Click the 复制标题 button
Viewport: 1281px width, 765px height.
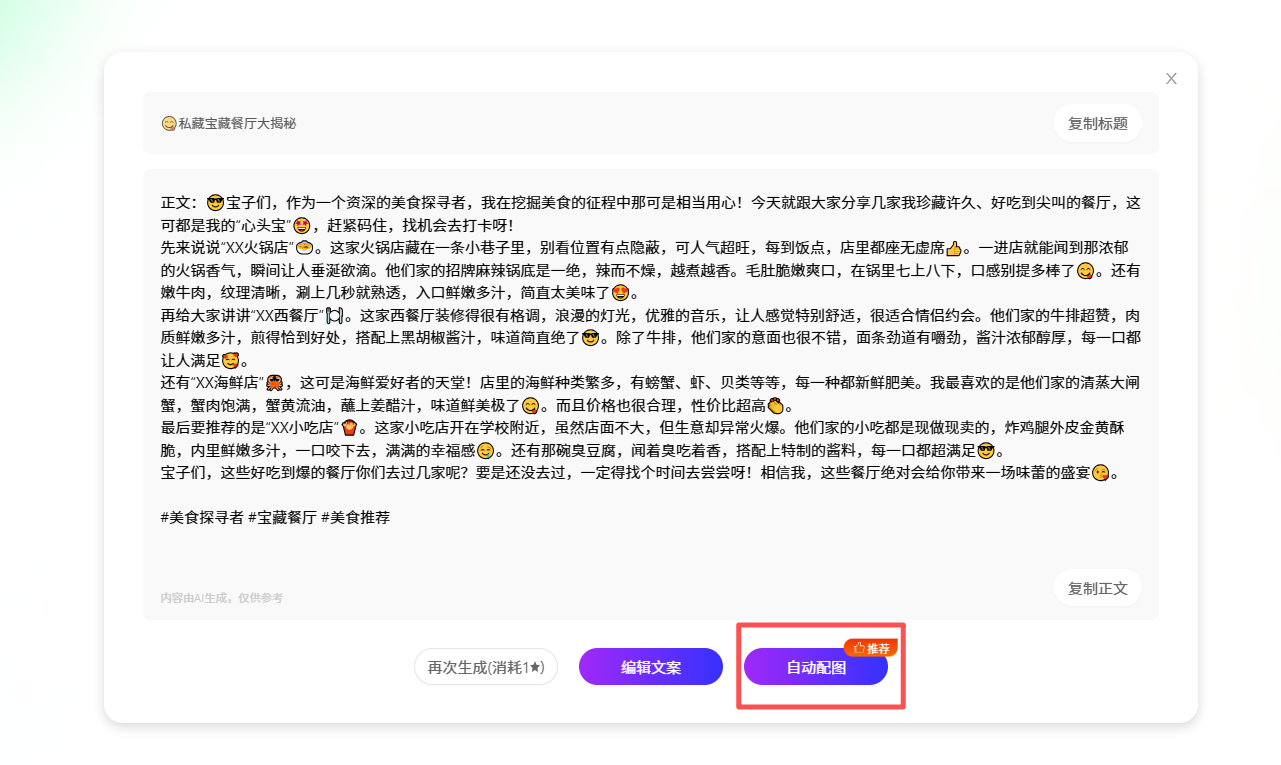(1097, 123)
